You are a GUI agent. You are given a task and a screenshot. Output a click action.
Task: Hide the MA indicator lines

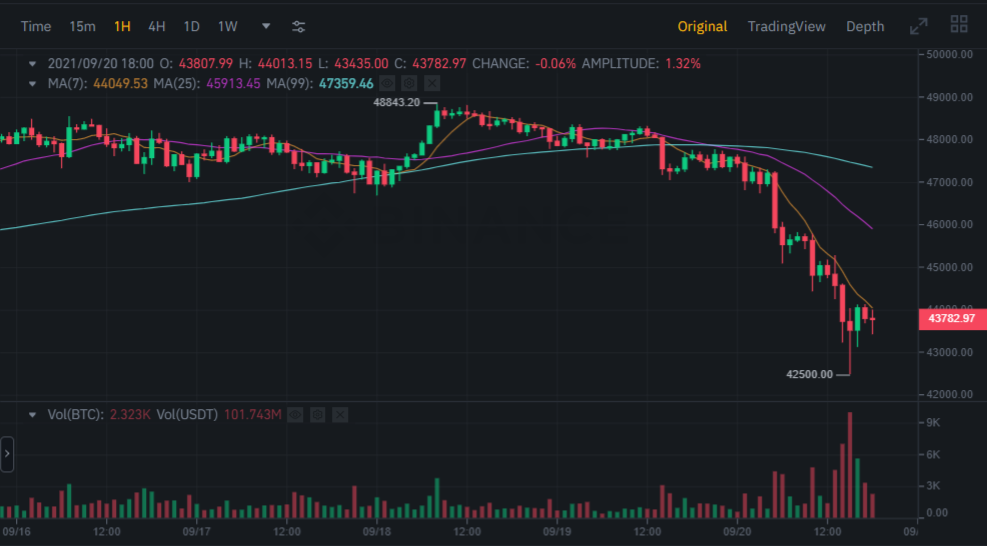[388, 83]
